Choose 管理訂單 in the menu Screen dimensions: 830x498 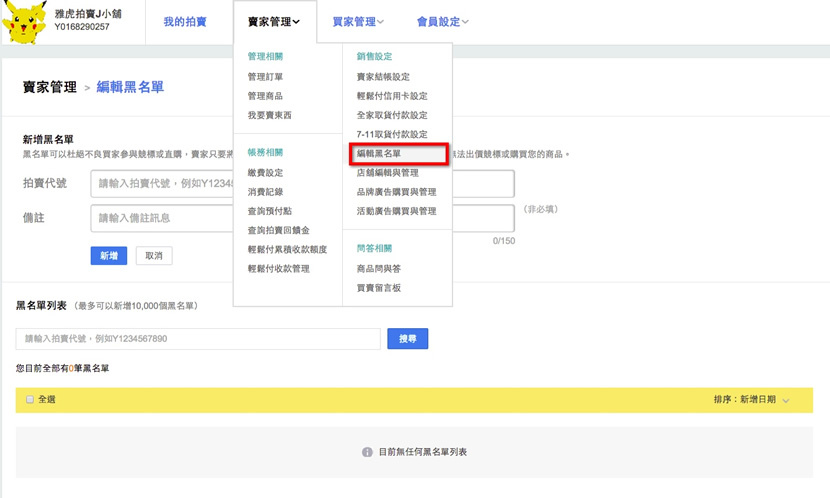point(265,77)
